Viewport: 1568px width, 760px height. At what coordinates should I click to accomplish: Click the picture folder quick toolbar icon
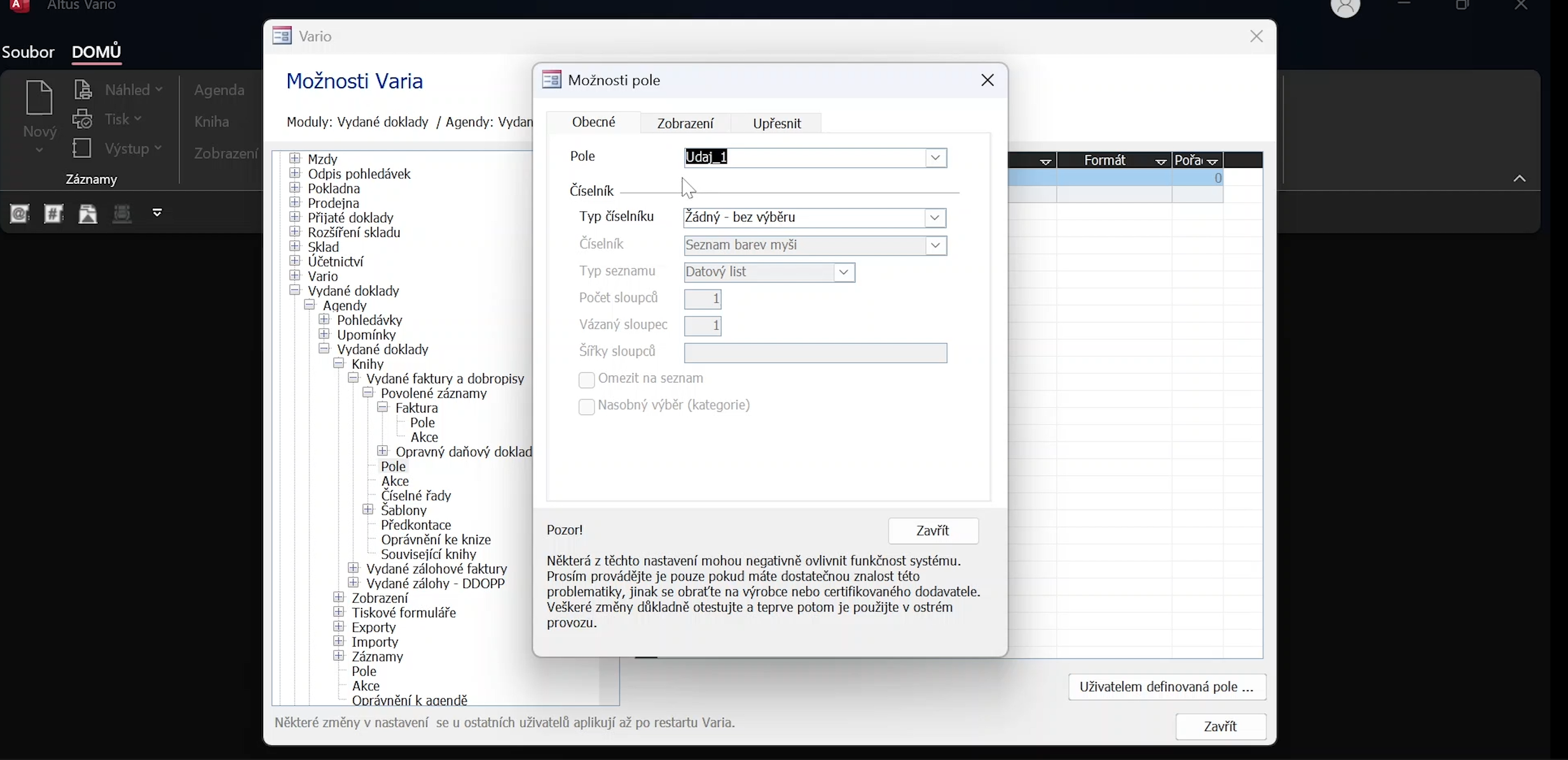(88, 214)
